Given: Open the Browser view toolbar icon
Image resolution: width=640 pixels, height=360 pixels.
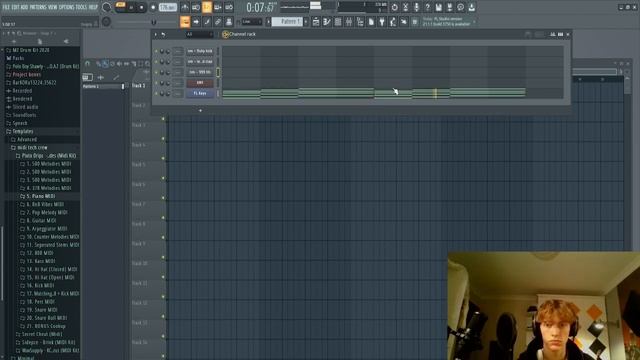Looking at the screenshot, I should coord(360,22).
